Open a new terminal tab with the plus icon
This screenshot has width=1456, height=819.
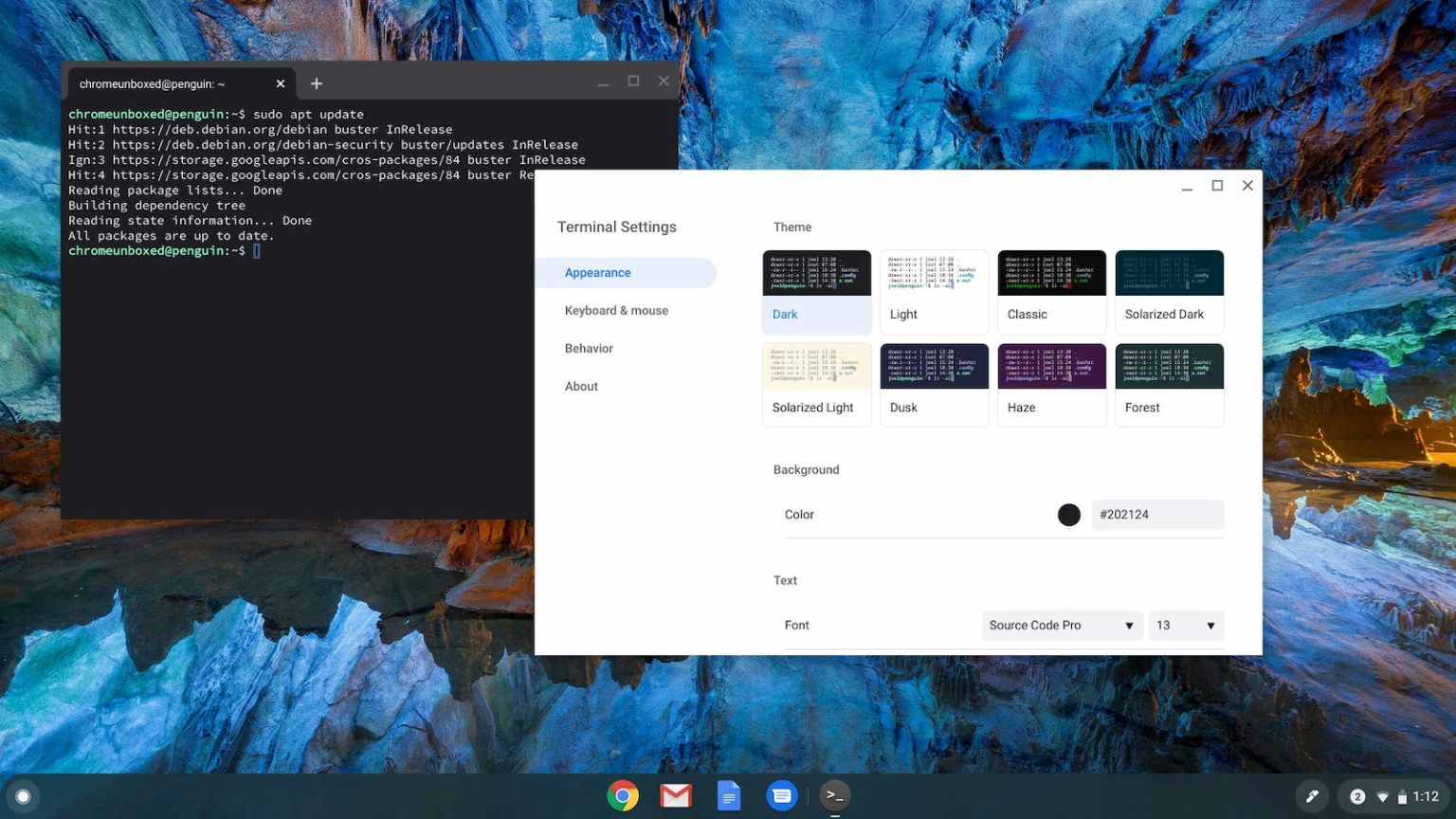tap(317, 83)
